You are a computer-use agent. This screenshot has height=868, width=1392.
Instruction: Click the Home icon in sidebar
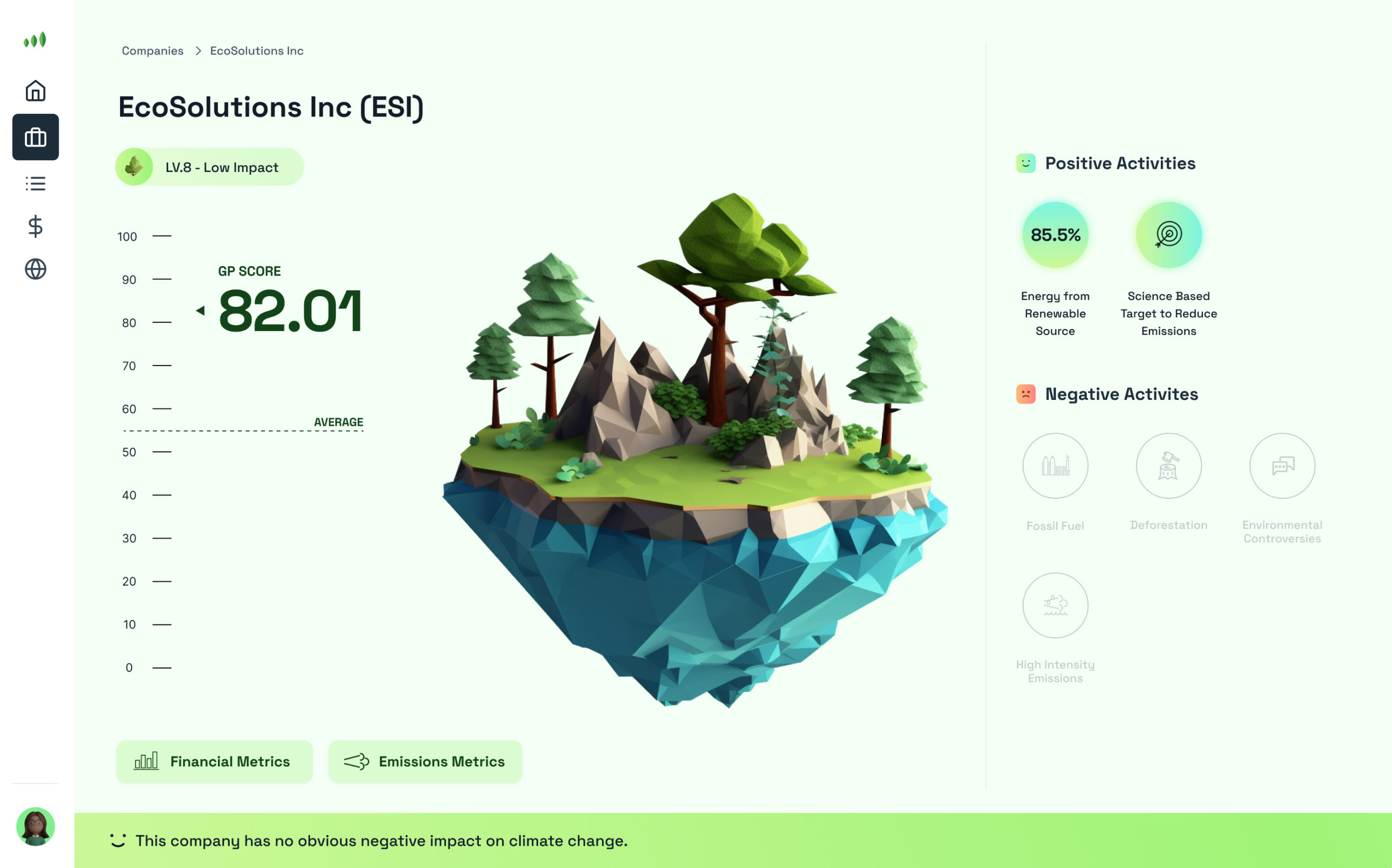click(35, 90)
